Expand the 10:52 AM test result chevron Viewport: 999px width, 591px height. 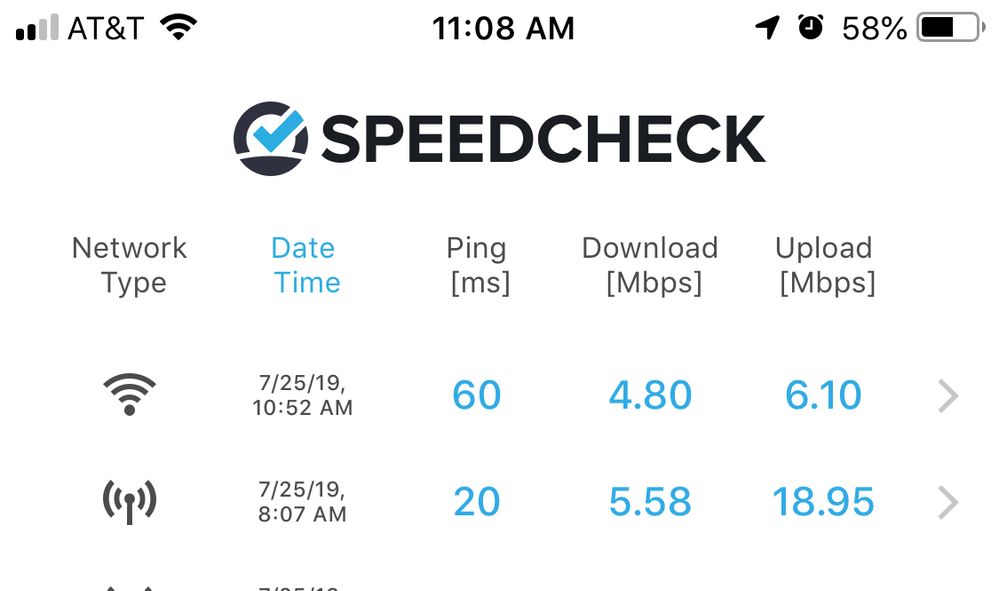[x=949, y=396]
